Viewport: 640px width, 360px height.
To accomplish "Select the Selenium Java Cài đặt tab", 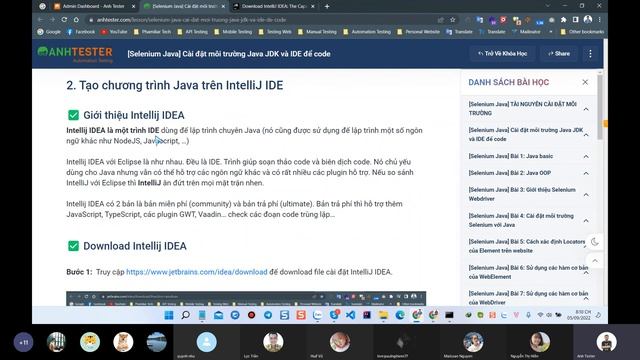I will (x=184, y=6).
